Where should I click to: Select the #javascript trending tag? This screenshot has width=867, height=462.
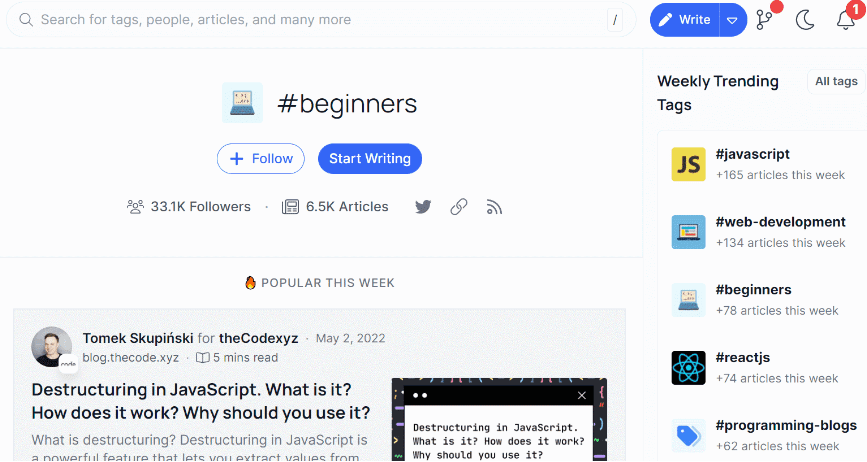tap(753, 155)
